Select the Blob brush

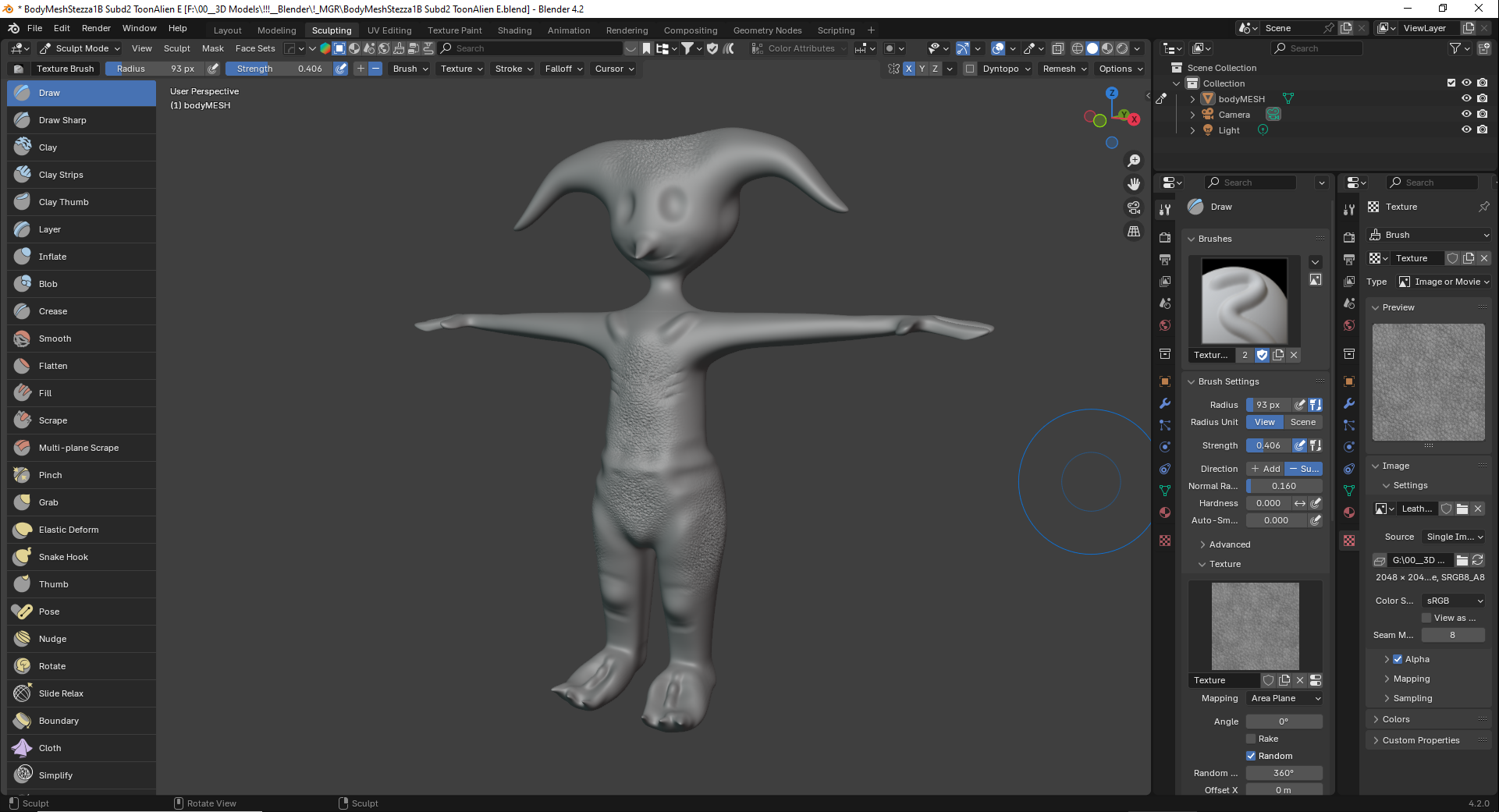pyautogui.click(x=82, y=284)
